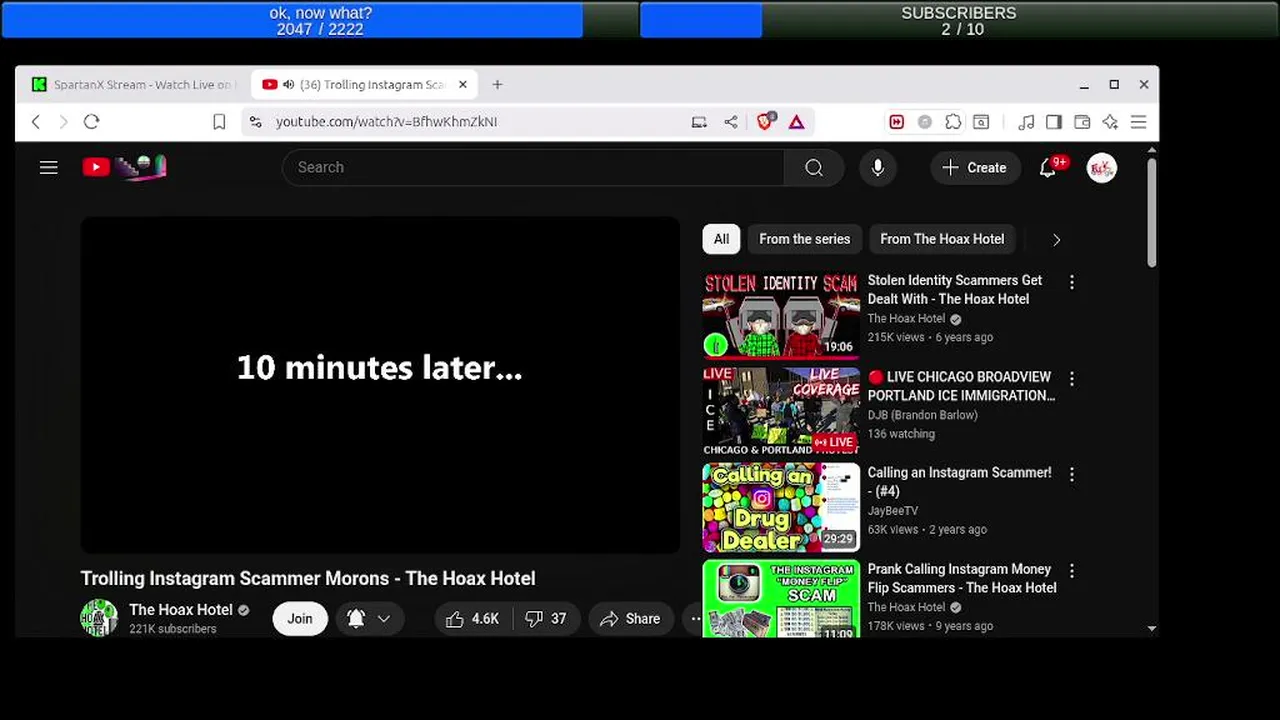Open the Extensions puzzle piece menu
The height and width of the screenshot is (720, 1280).
[x=953, y=122]
